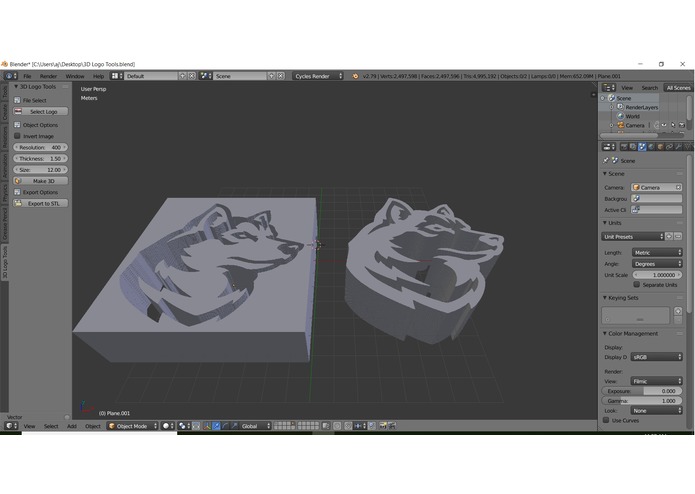Collapse the Color Management panel
This screenshot has width=695, height=494.
[605, 333]
